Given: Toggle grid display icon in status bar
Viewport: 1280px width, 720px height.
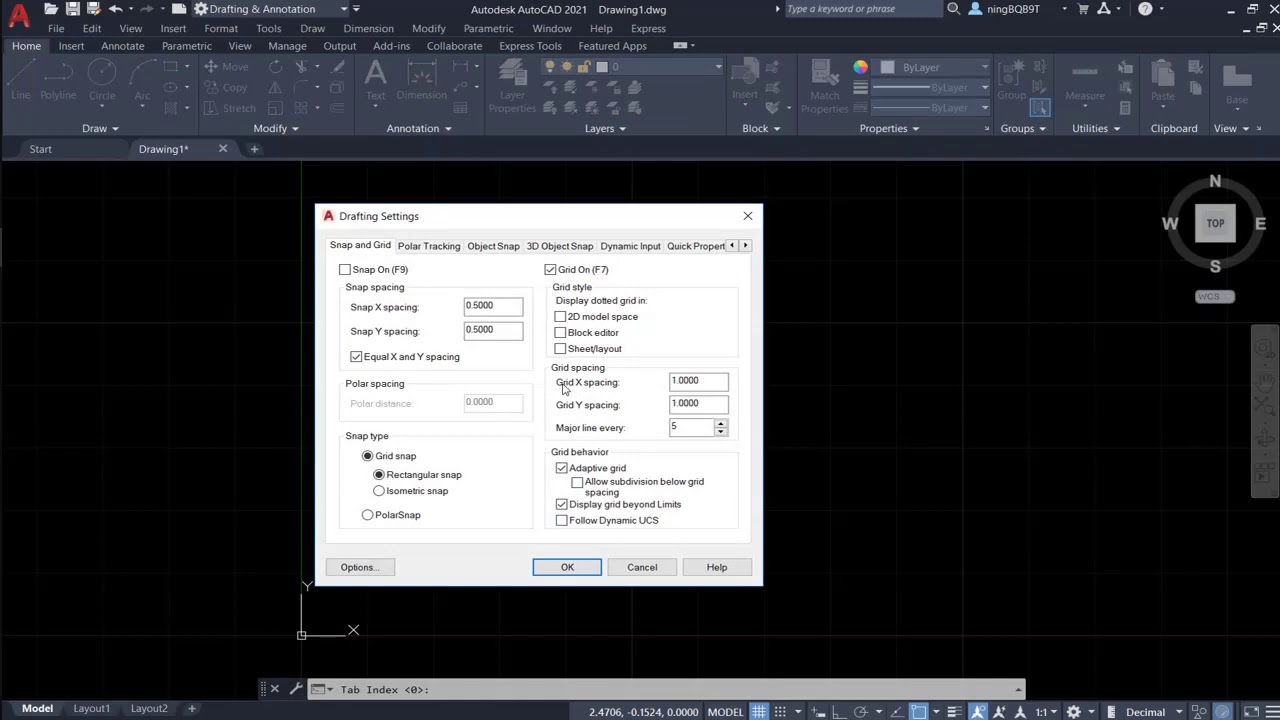Looking at the screenshot, I should click(760, 712).
